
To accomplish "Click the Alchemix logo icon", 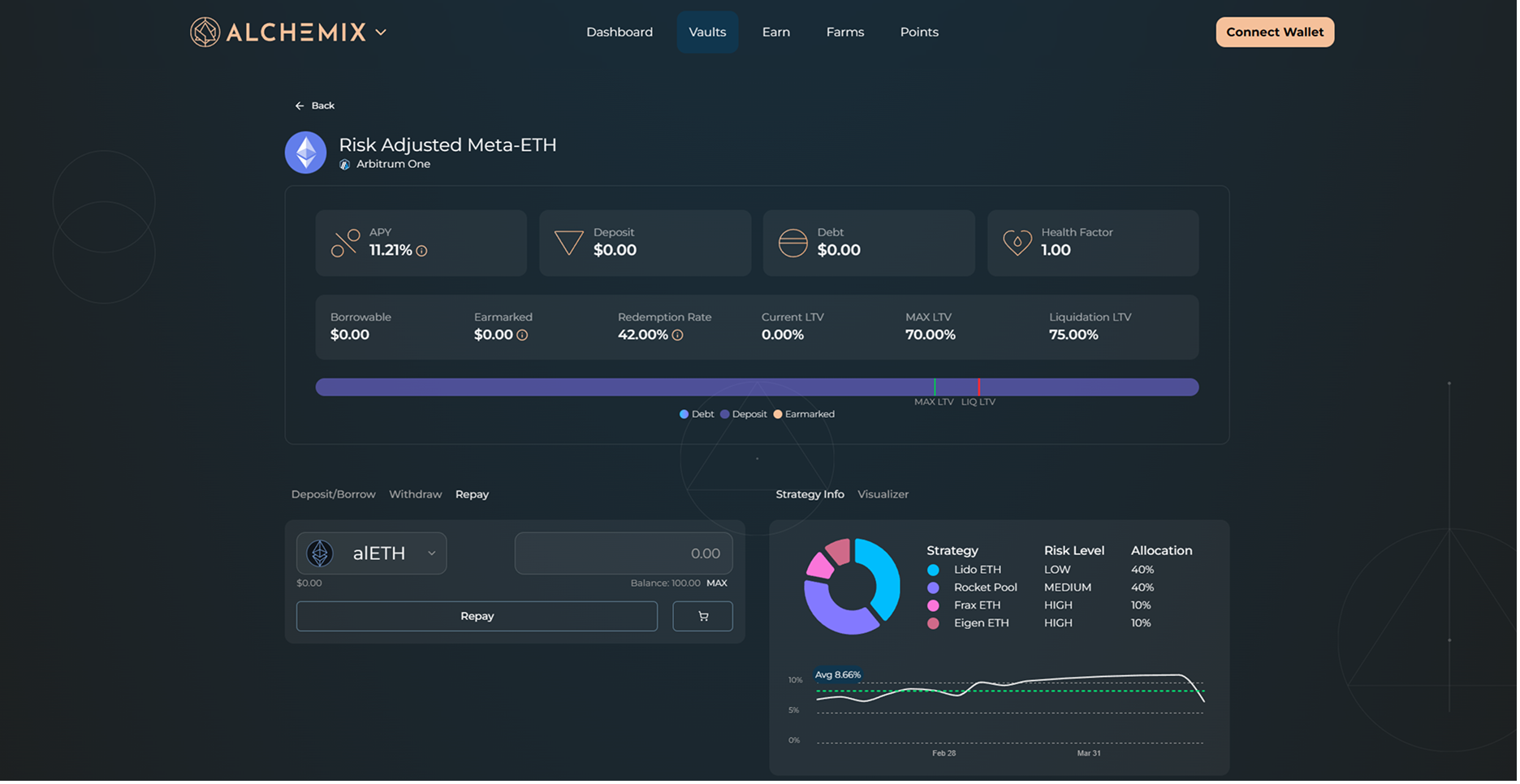I will pos(205,32).
